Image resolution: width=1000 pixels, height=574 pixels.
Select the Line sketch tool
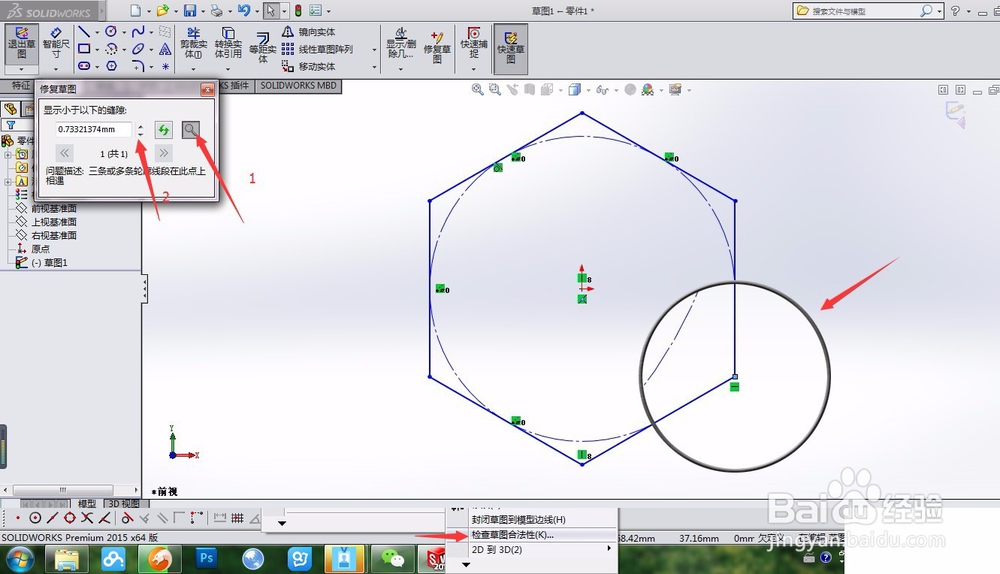(x=84, y=31)
